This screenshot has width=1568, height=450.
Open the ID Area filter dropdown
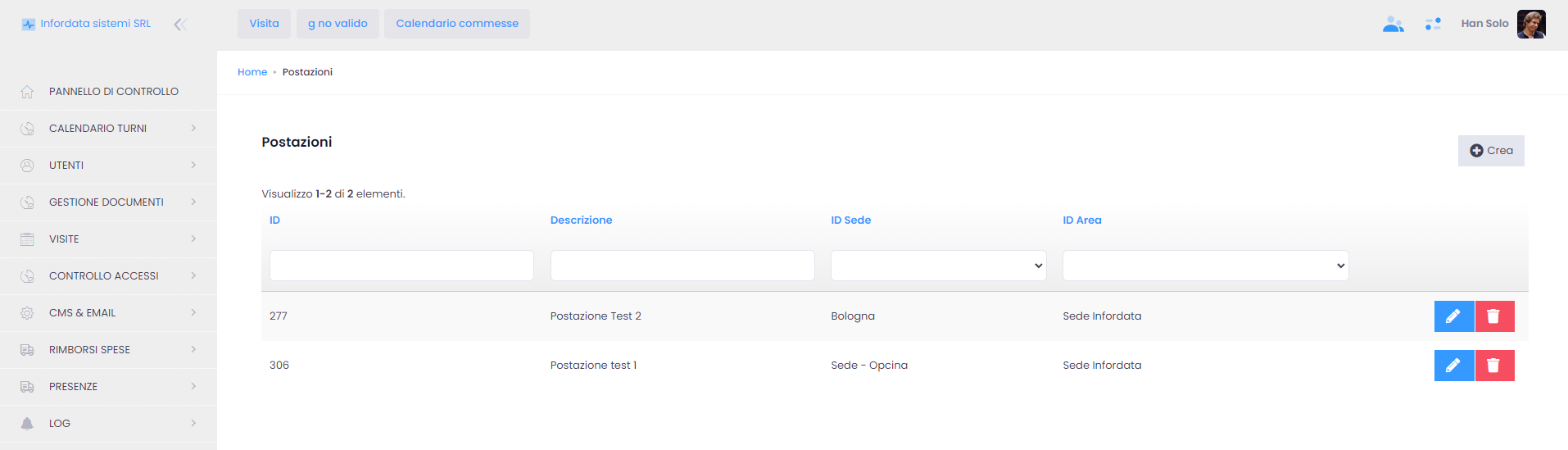coord(1205,266)
